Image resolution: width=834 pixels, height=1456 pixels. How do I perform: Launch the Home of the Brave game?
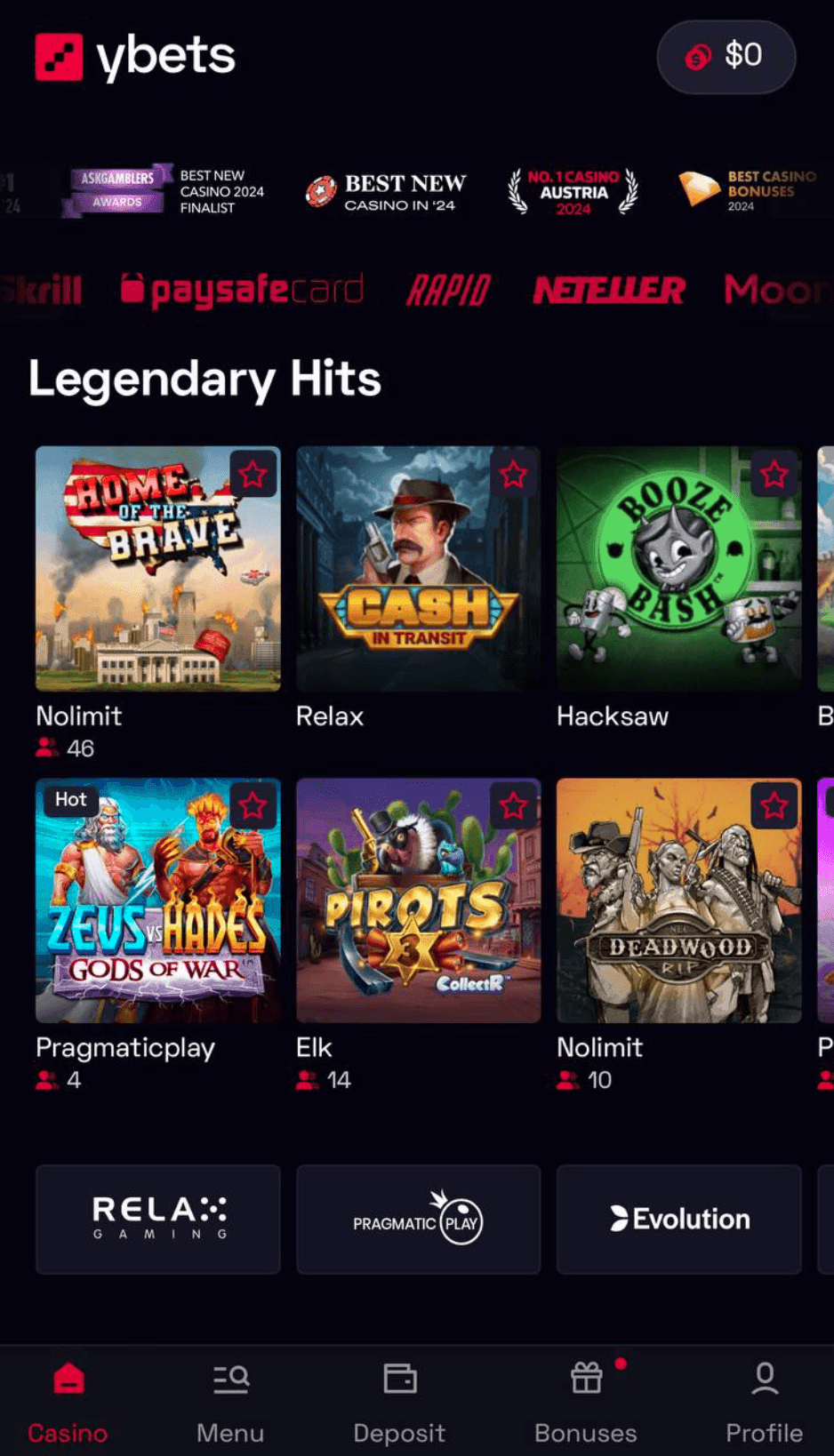coord(158,569)
